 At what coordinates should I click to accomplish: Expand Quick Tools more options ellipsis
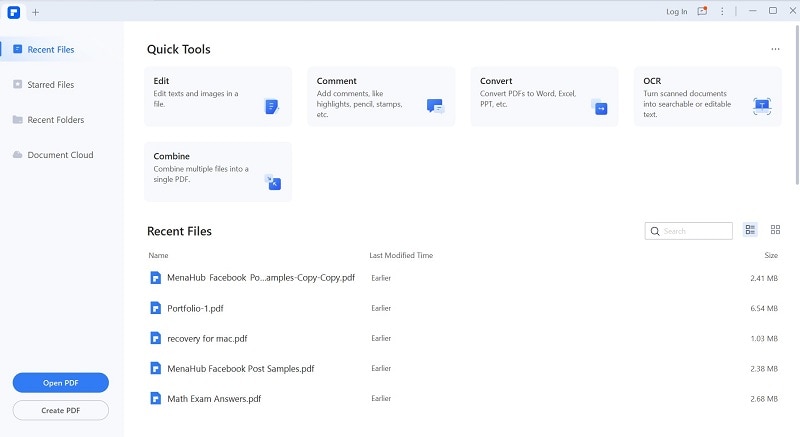coord(775,49)
